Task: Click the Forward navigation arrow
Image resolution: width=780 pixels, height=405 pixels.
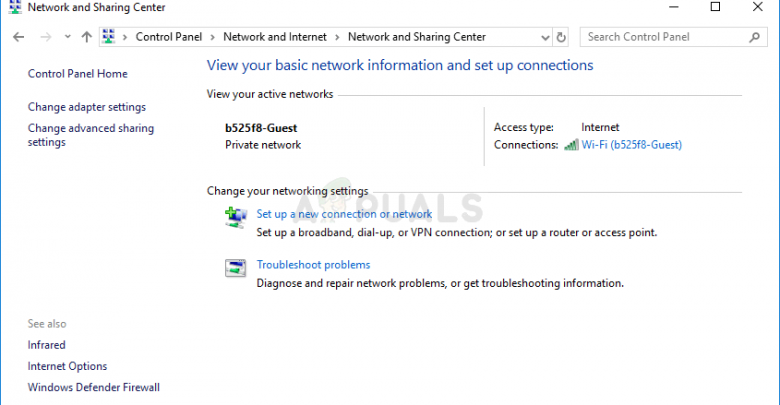Action: (x=45, y=37)
